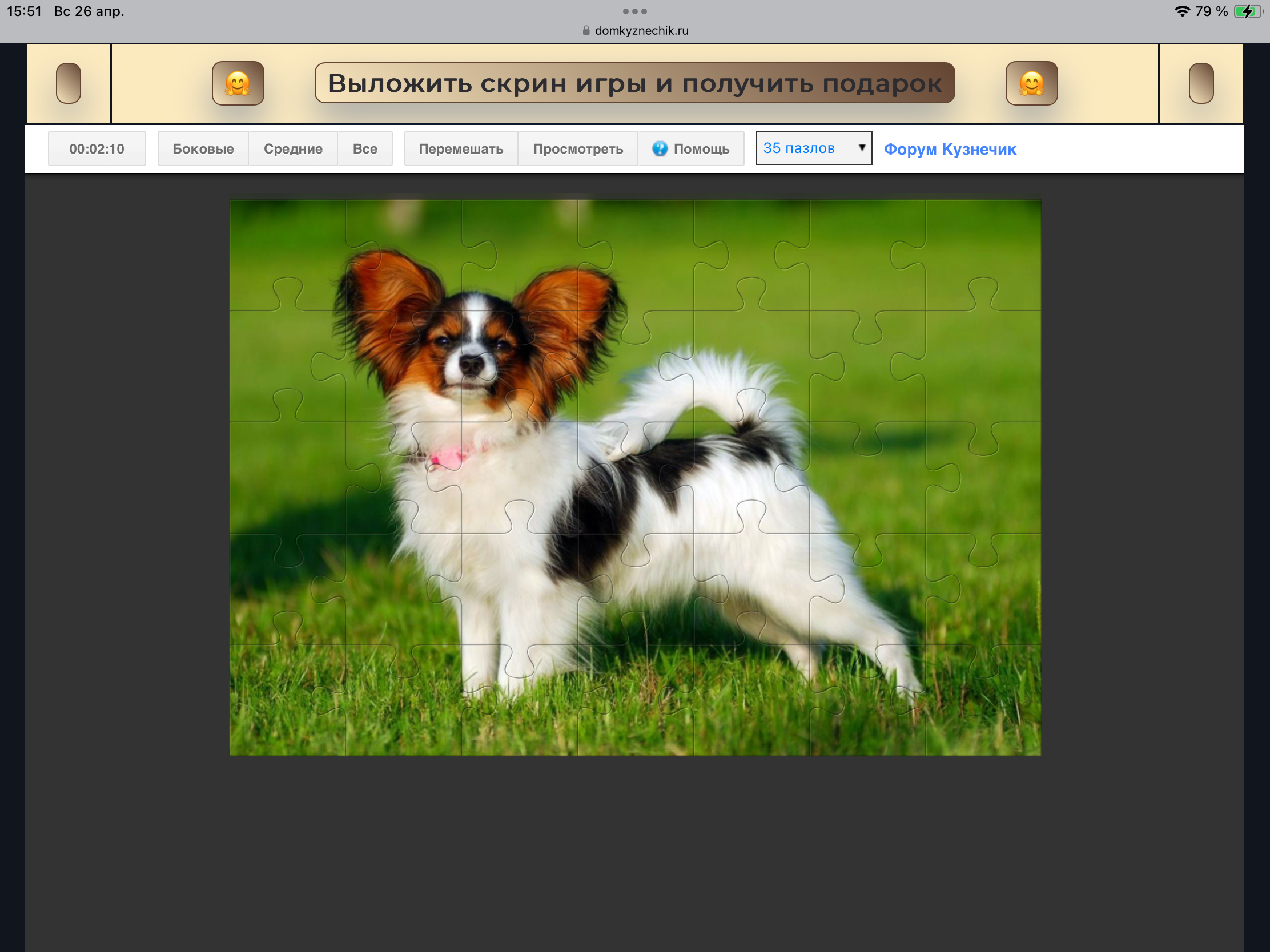Click the far-right rounded banner button
This screenshot has width=1270, height=952.
1200,83
